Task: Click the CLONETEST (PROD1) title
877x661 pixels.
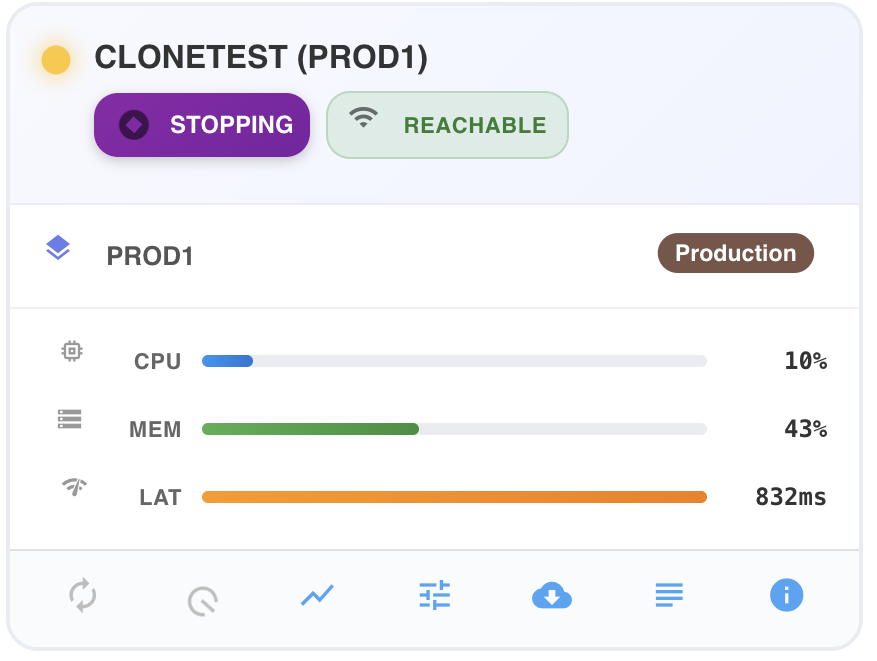Action: pos(261,58)
